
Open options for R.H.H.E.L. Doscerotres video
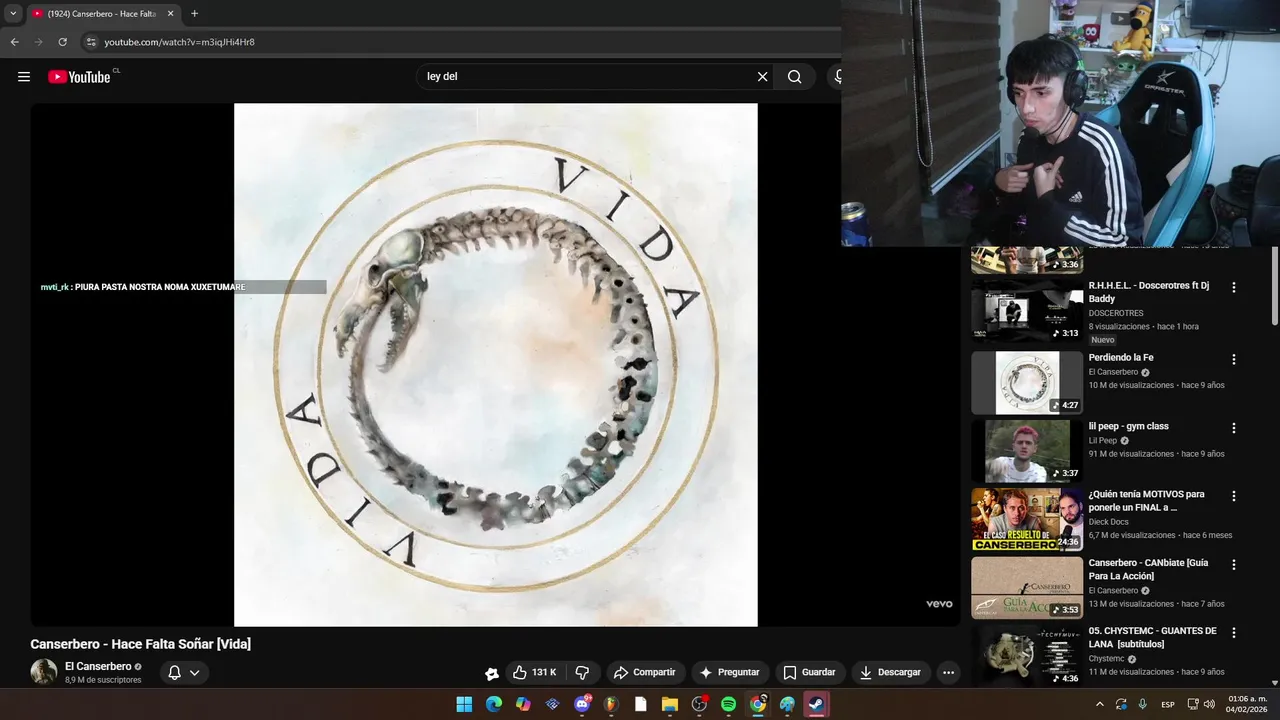pyautogui.click(x=1233, y=287)
